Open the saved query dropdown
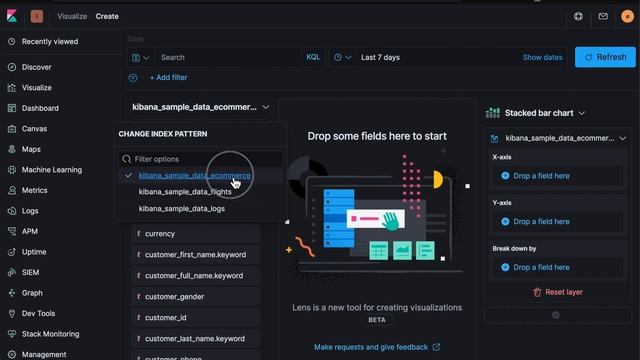Viewport: 640px width, 360px height. click(140, 58)
